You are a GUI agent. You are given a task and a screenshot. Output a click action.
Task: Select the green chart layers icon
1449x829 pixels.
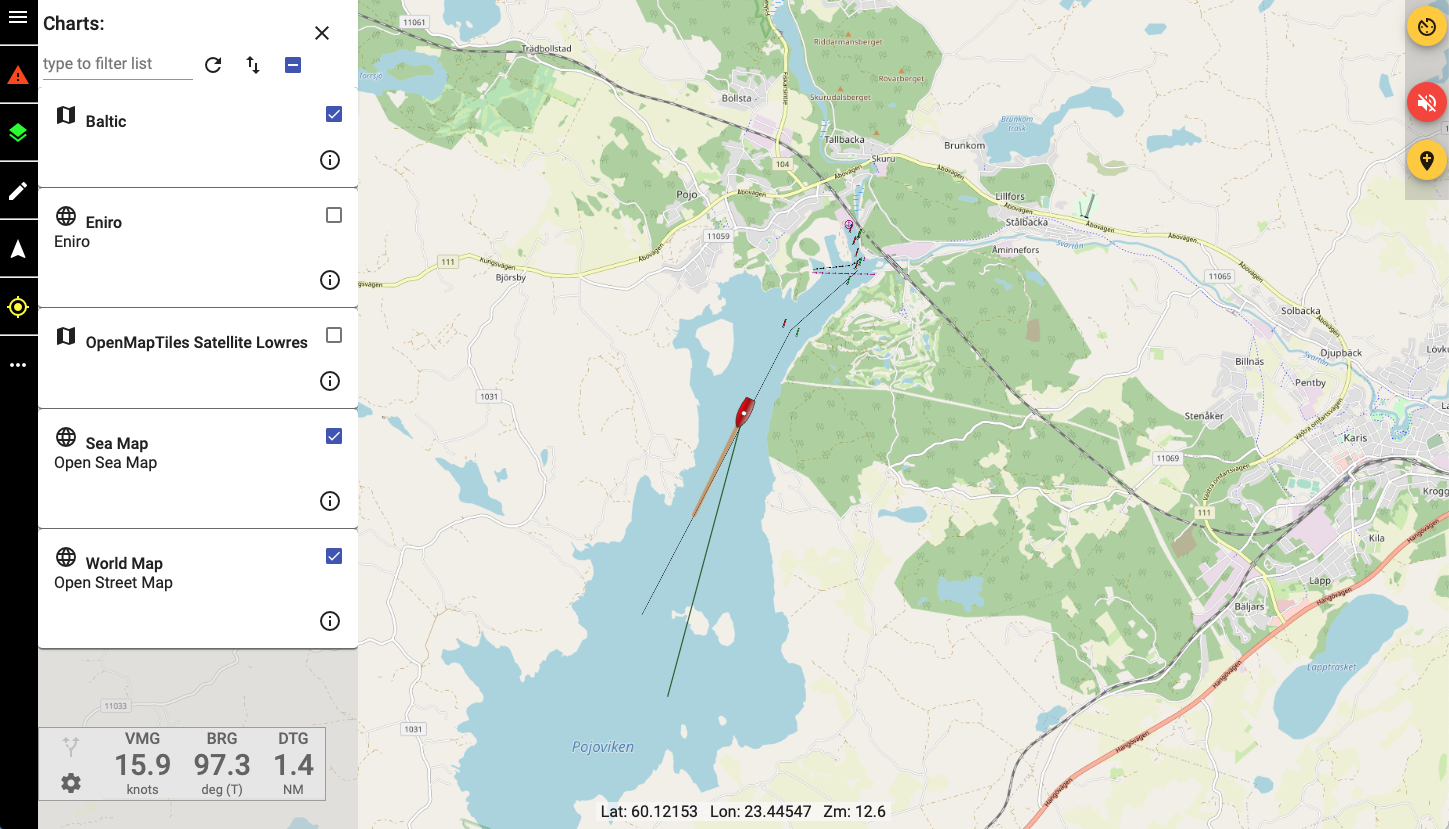pyautogui.click(x=18, y=132)
